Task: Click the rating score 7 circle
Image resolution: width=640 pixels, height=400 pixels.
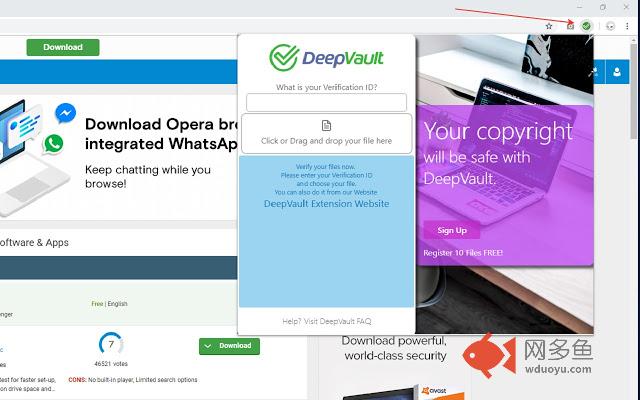Action: 111,344
